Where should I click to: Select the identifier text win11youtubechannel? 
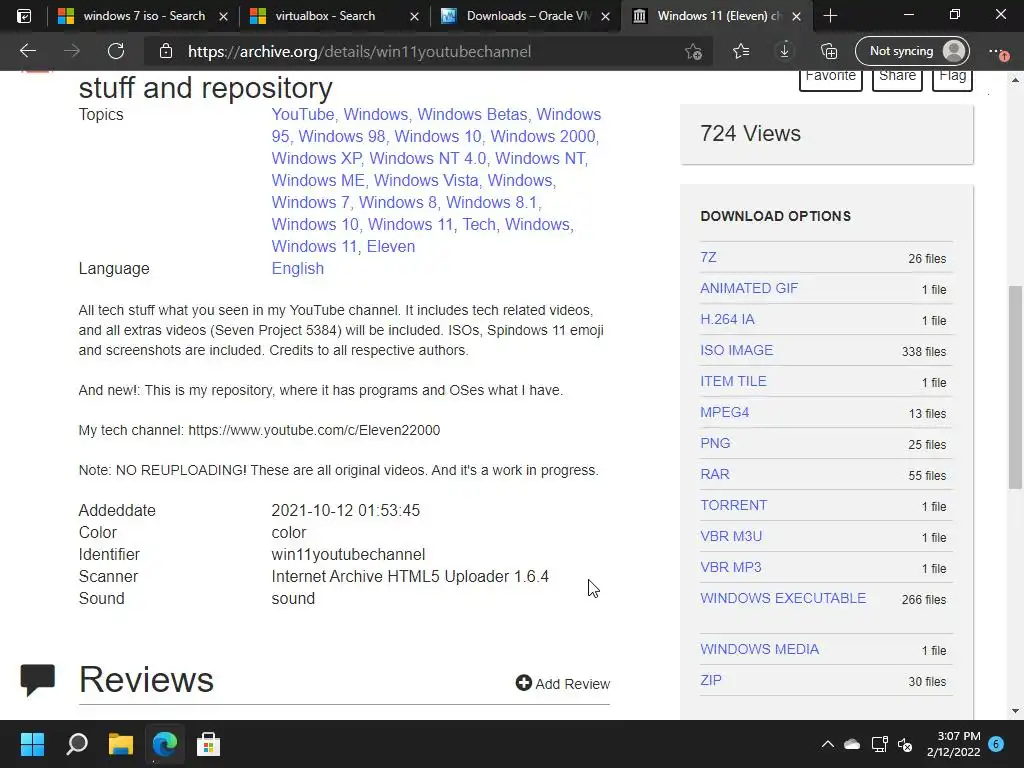tap(348, 554)
